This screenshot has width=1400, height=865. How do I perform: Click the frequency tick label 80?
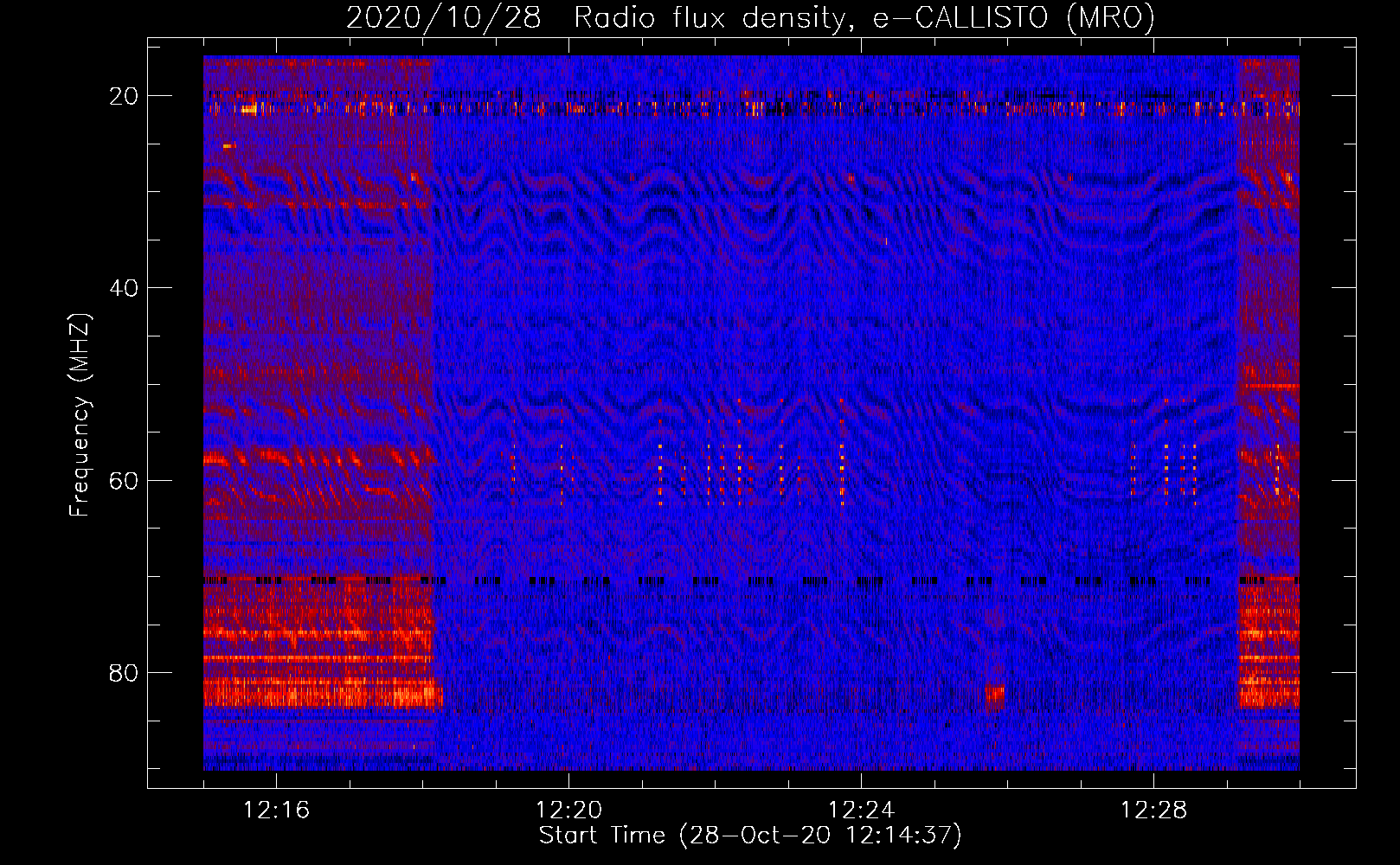124,672
